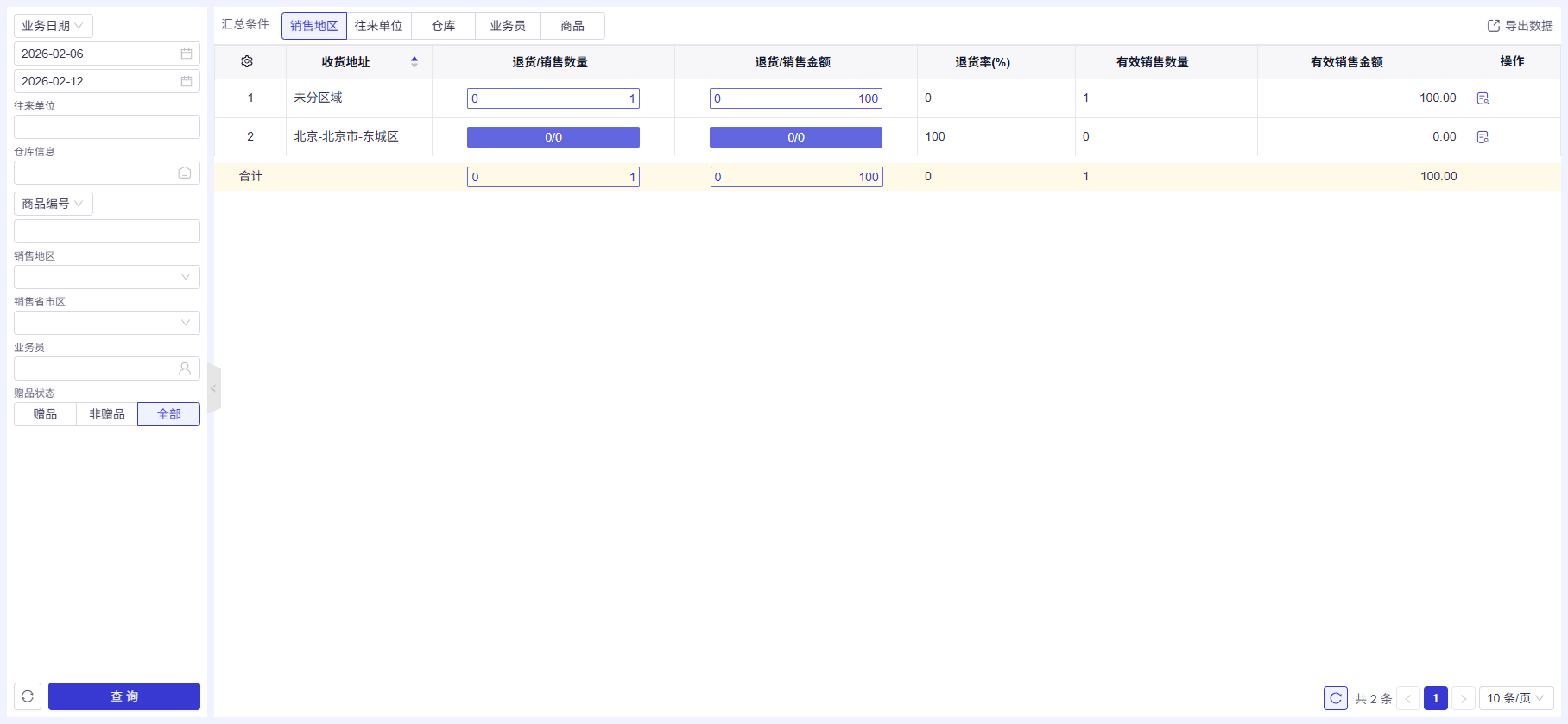Click 合计 row quantity progress bar
This screenshot has width=1568, height=724.
click(553, 177)
